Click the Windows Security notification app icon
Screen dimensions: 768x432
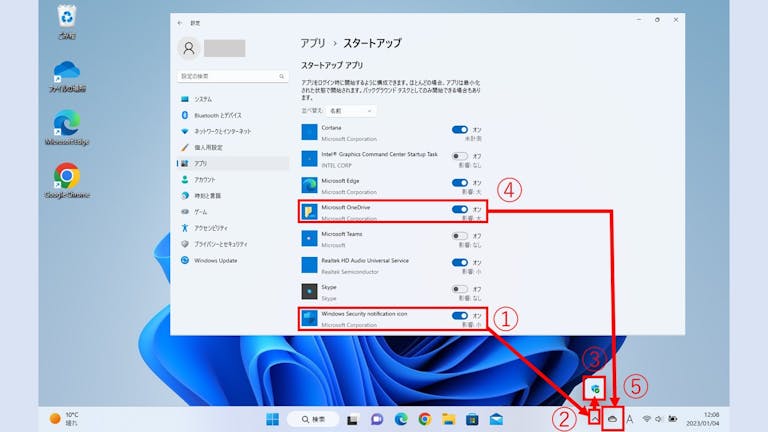(x=309, y=318)
